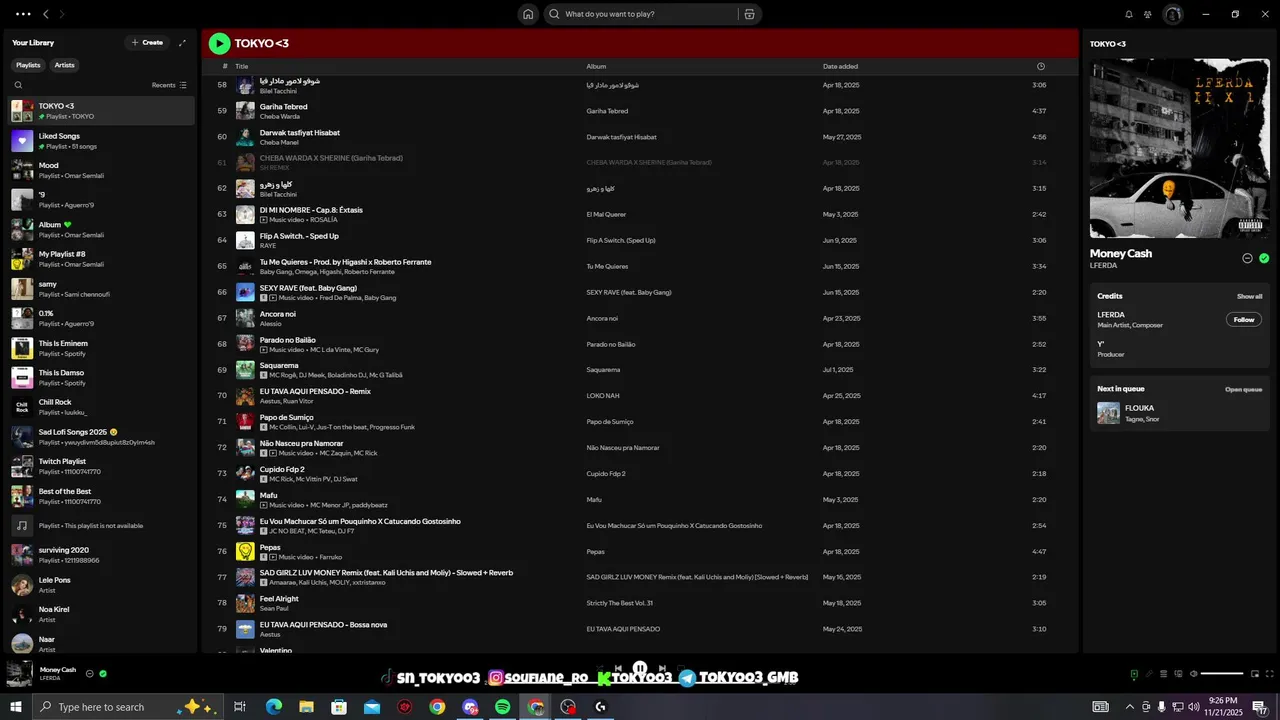1280x720 pixels.
Task: Enter full screen mode
Action: pos(1270,674)
